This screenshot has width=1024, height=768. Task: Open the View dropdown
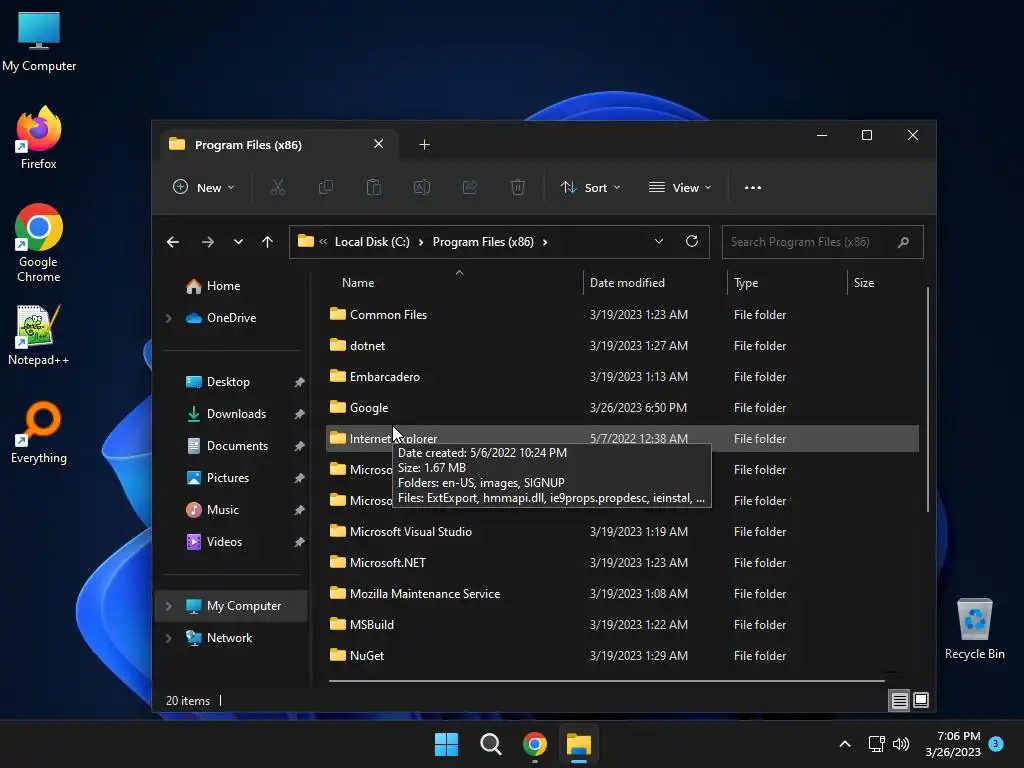680,187
